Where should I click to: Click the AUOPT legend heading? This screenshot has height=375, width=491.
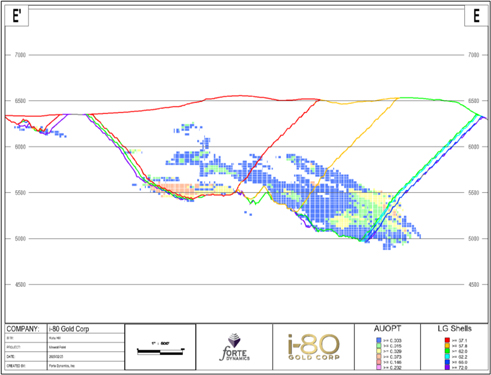[387, 329]
